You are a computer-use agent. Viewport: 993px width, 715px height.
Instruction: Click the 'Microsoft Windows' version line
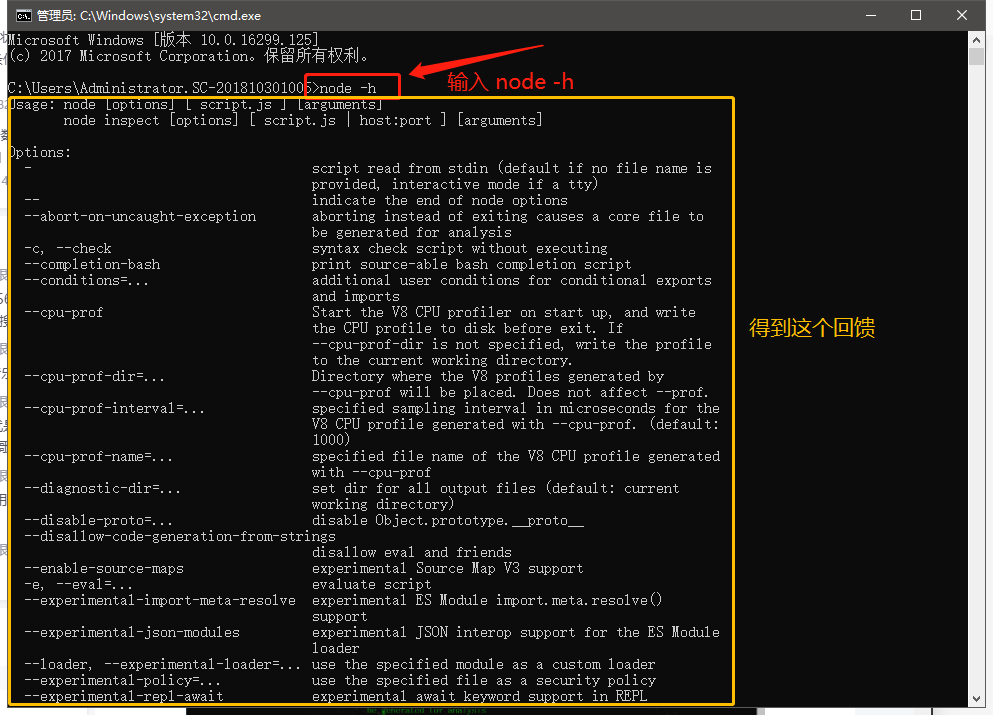tap(163, 40)
